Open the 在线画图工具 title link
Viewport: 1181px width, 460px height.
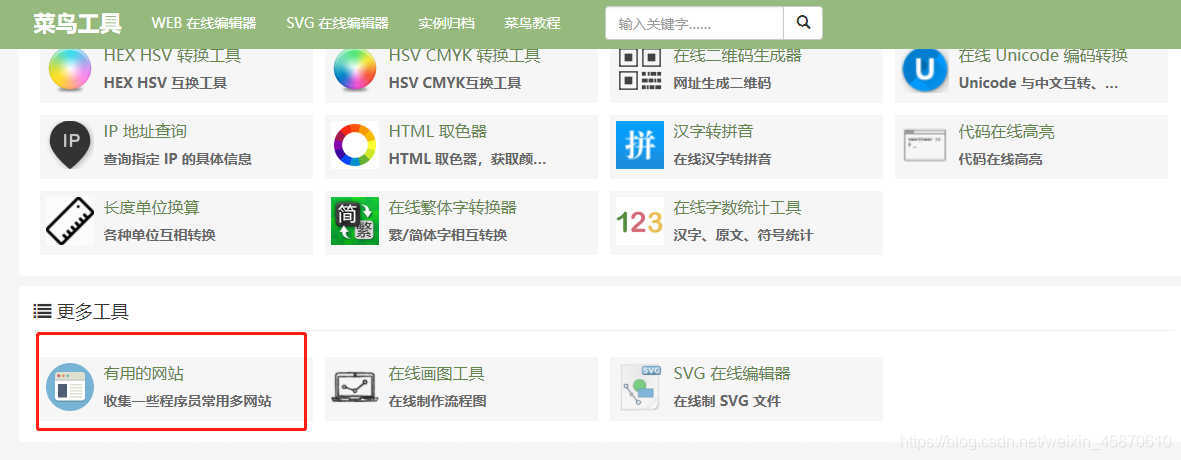coord(436,373)
